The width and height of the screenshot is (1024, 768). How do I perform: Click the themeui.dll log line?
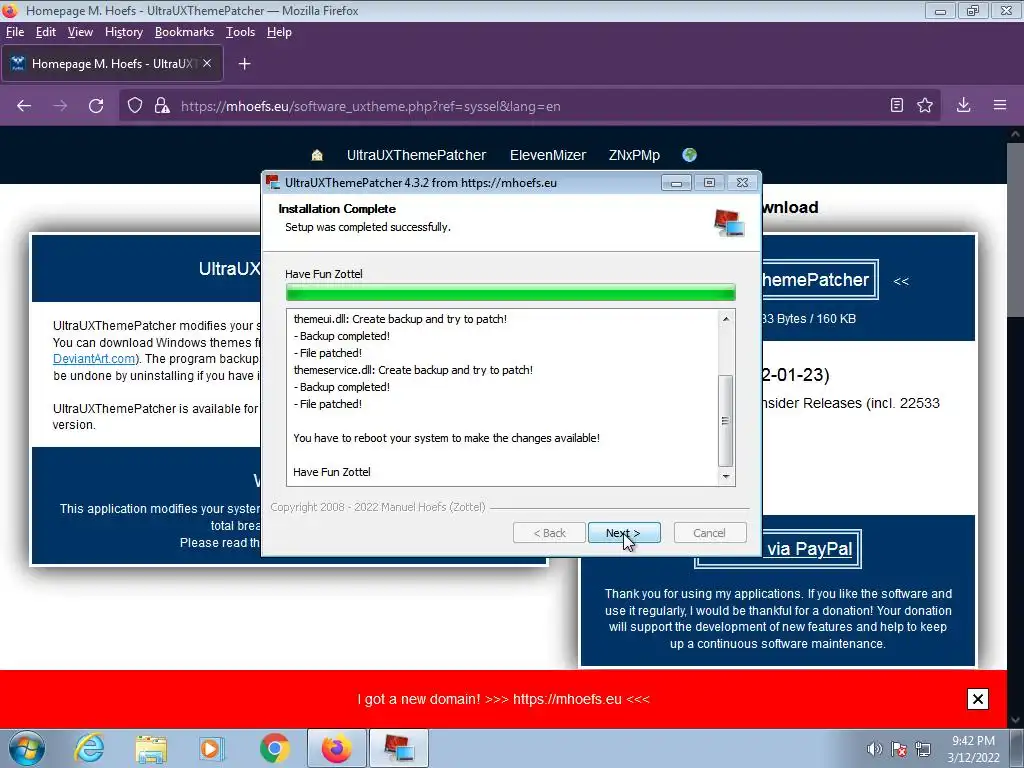click(400, 319)
